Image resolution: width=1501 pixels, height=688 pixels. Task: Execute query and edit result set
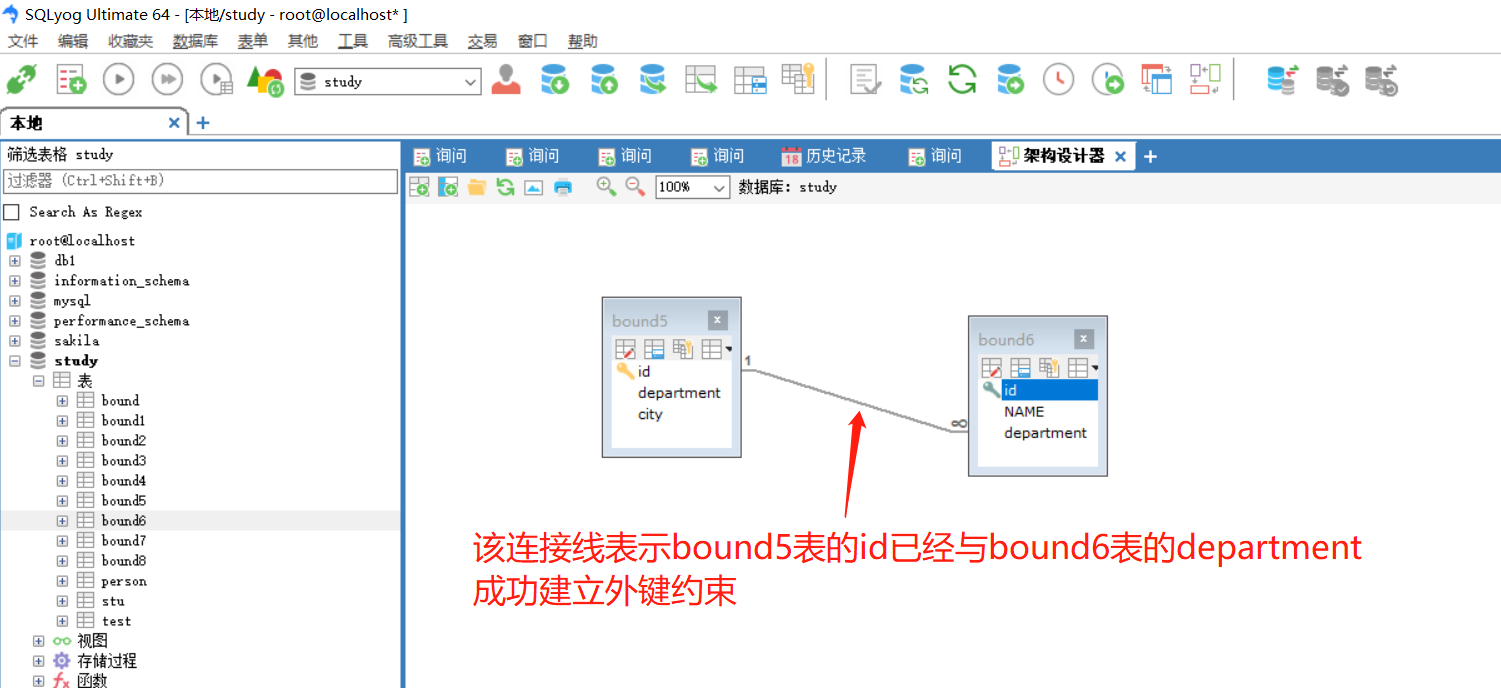coord(216,80)
